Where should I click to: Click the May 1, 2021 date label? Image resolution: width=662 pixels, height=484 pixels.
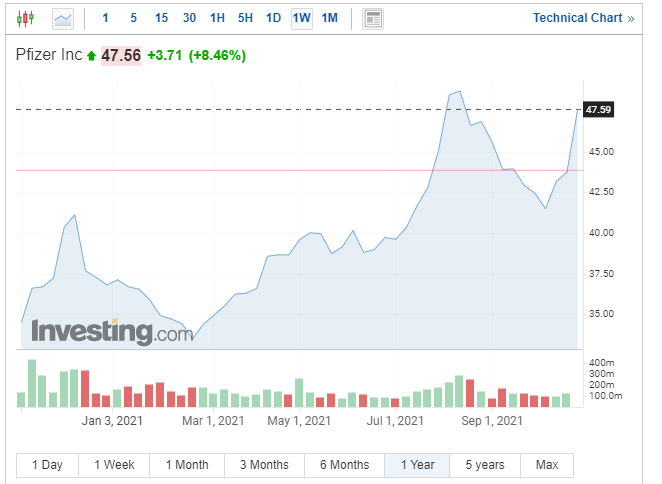tap(299, 421)
